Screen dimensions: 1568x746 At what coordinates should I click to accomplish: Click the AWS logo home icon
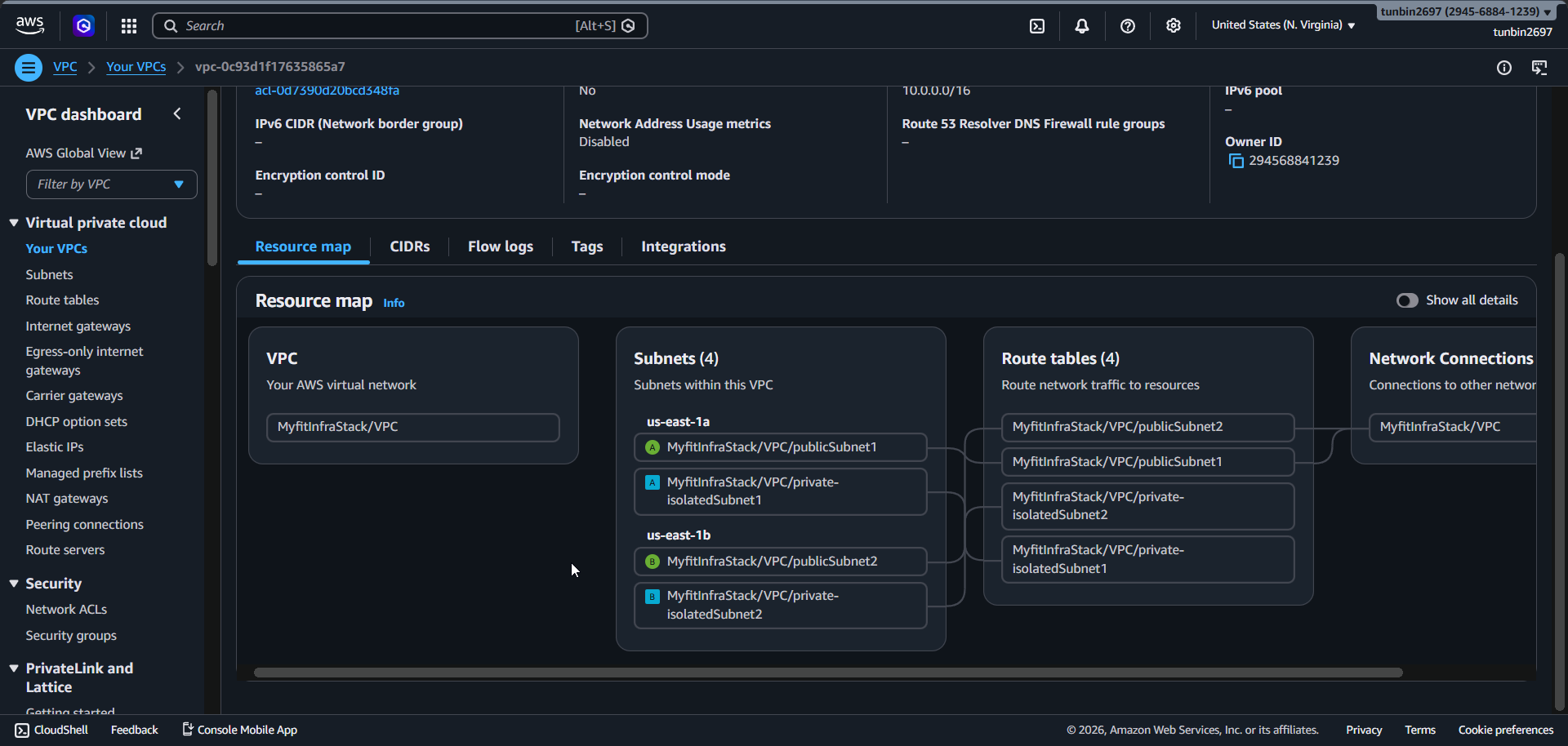point(30,25)
